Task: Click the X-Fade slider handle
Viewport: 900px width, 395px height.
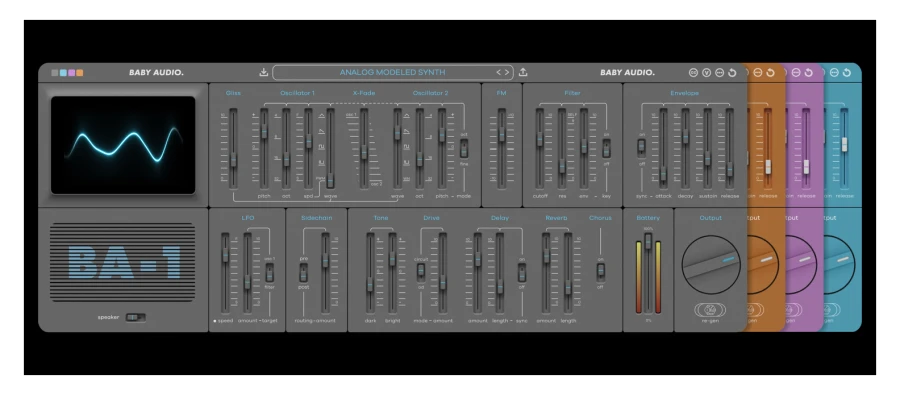Action: click(363, 152)
